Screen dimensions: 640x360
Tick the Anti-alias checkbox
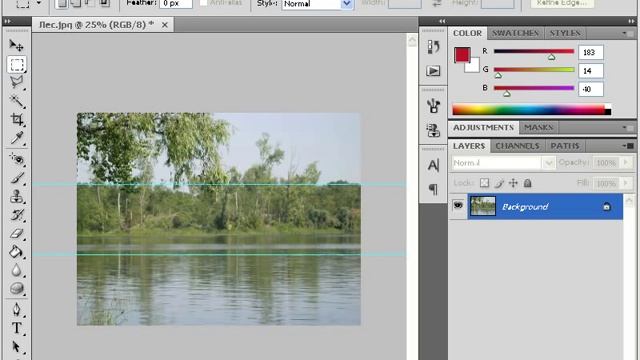point(203,3)
